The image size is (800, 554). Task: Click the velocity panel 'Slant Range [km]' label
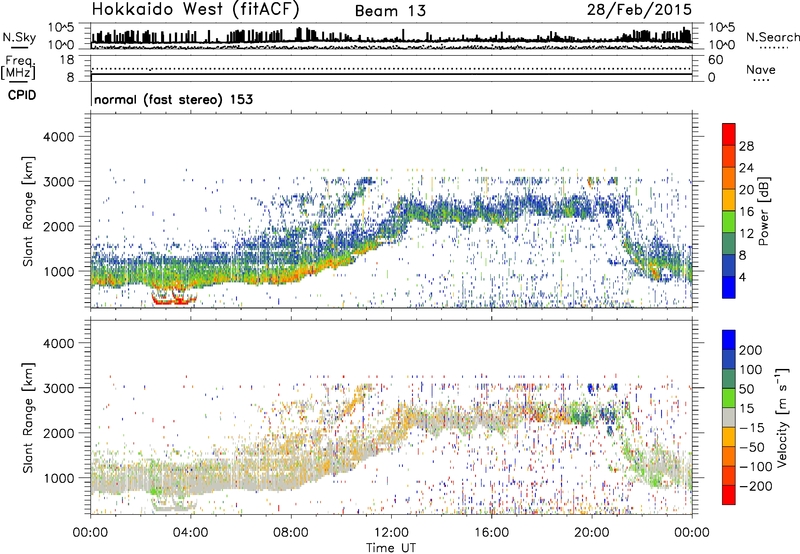(28, 417)
